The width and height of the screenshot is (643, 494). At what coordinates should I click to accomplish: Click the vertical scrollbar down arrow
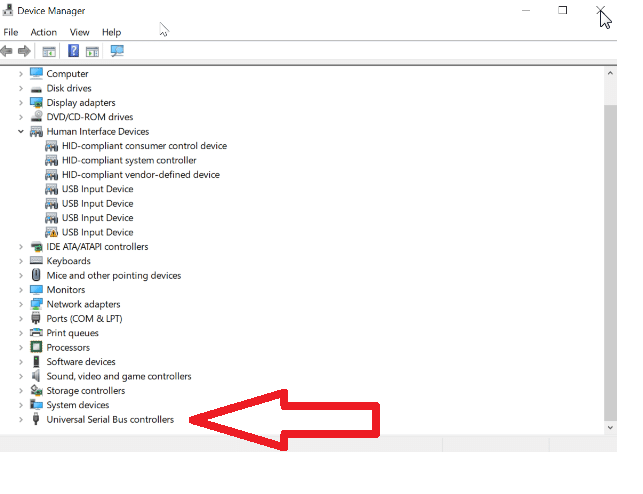pos(610,427)
